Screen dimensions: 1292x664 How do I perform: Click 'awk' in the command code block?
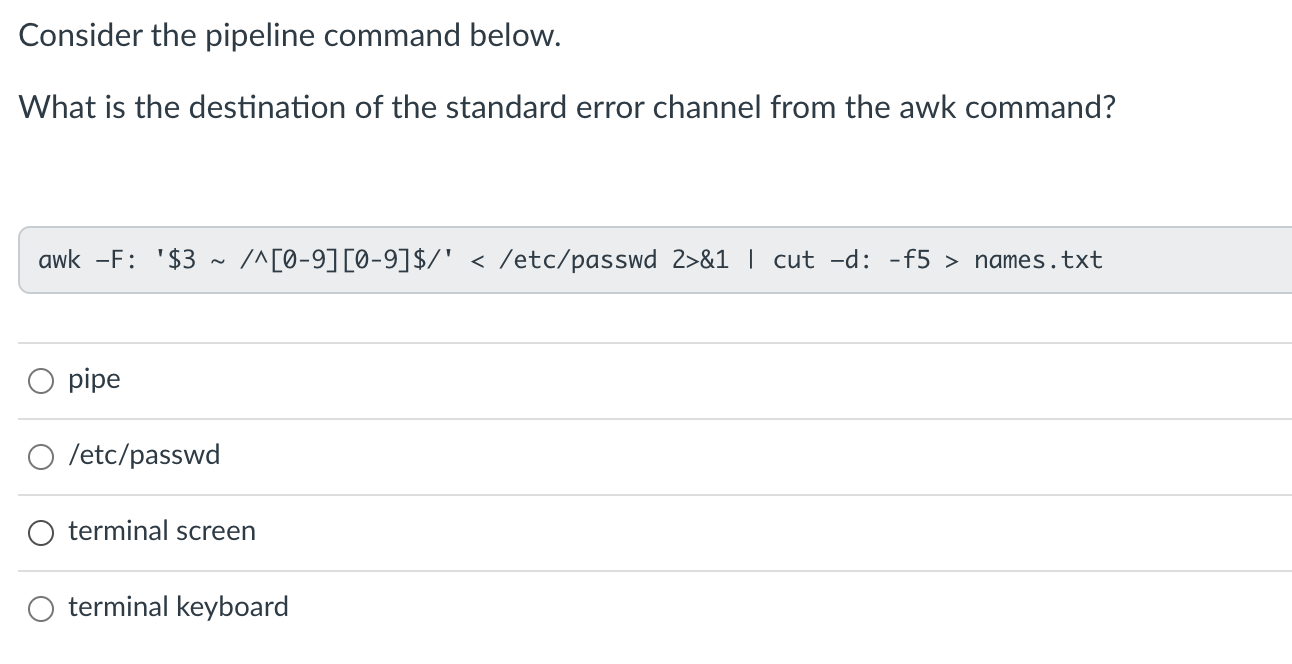pos(59,261)
